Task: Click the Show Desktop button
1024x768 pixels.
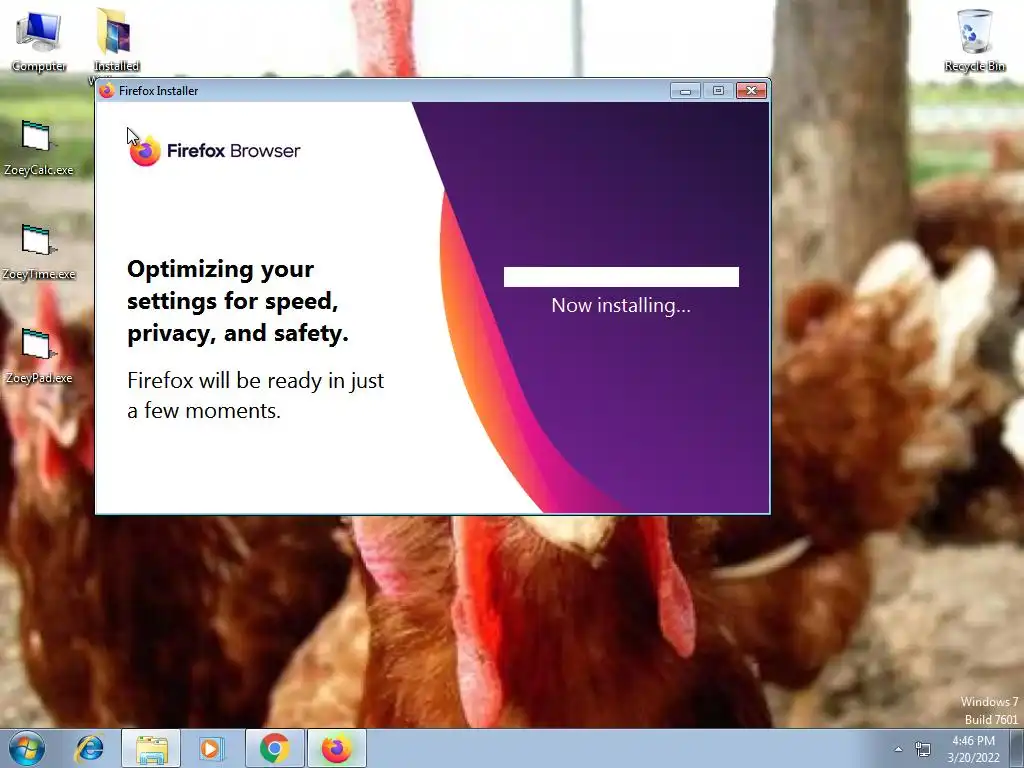Action: (1017, 748)
